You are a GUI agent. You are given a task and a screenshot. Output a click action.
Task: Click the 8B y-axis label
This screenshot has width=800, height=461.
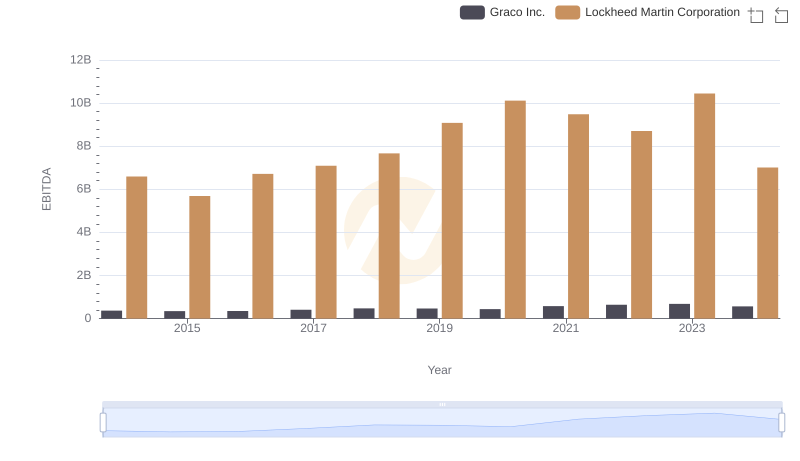tap(84, 146)
